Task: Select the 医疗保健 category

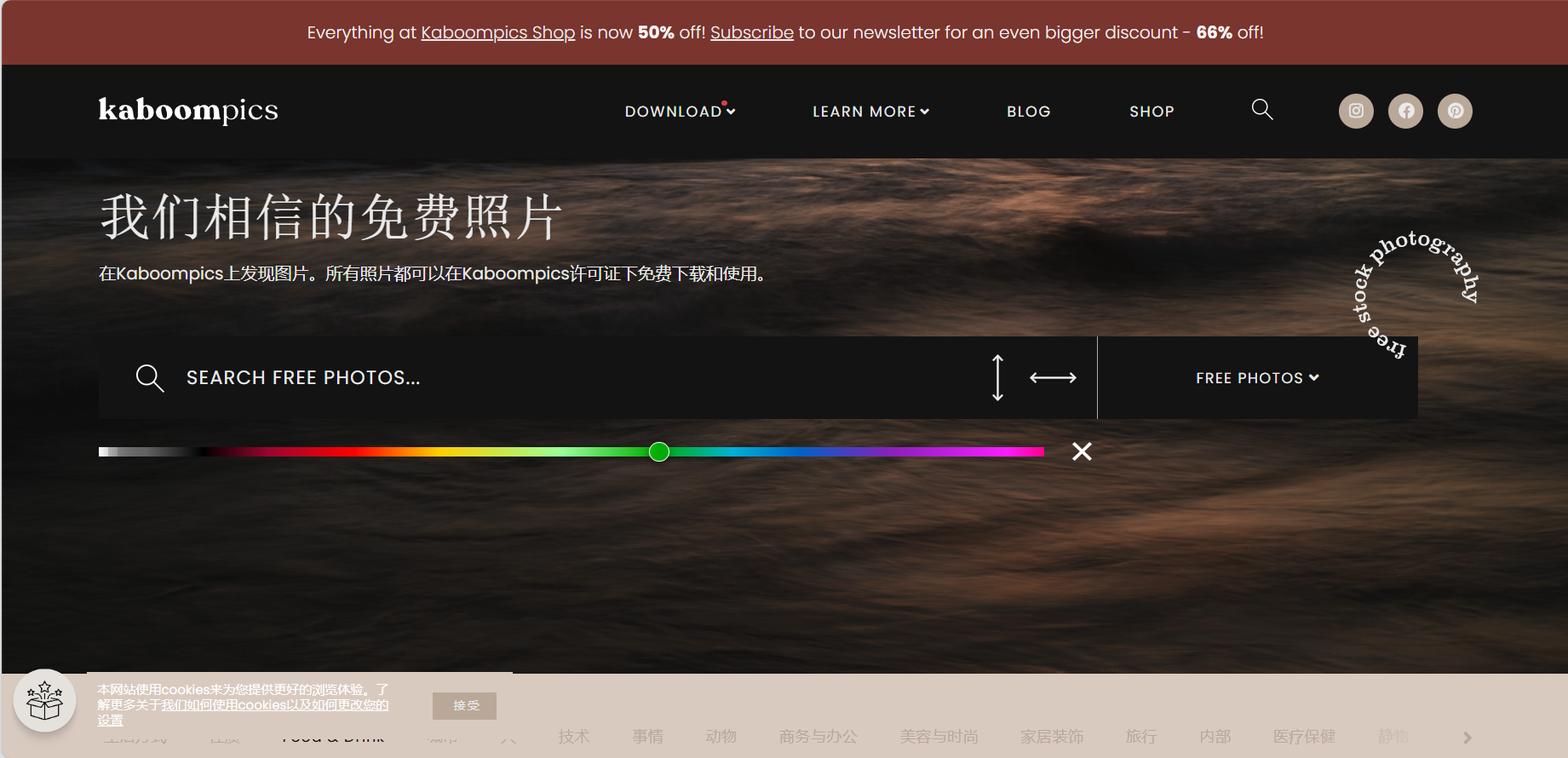Action: click(x=1304, y=736)
